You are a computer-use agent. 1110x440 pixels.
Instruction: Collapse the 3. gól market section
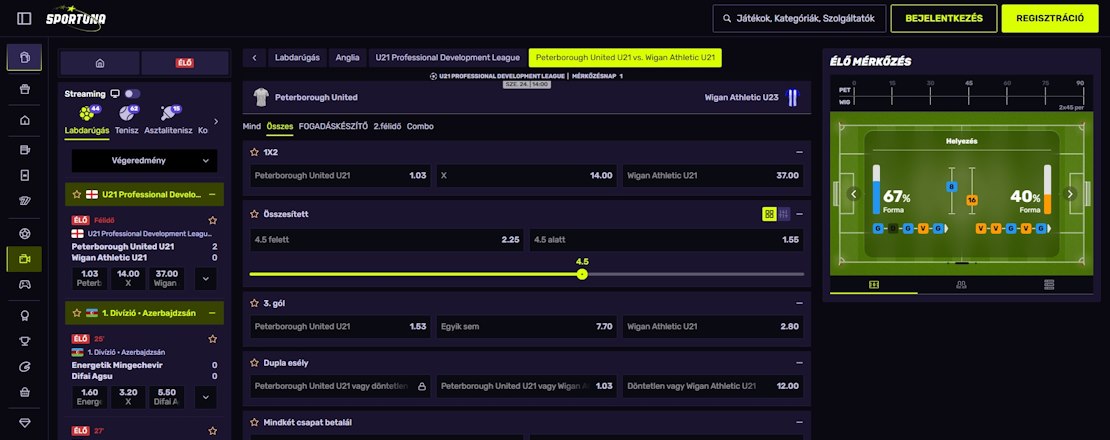[x=799, y=303]
